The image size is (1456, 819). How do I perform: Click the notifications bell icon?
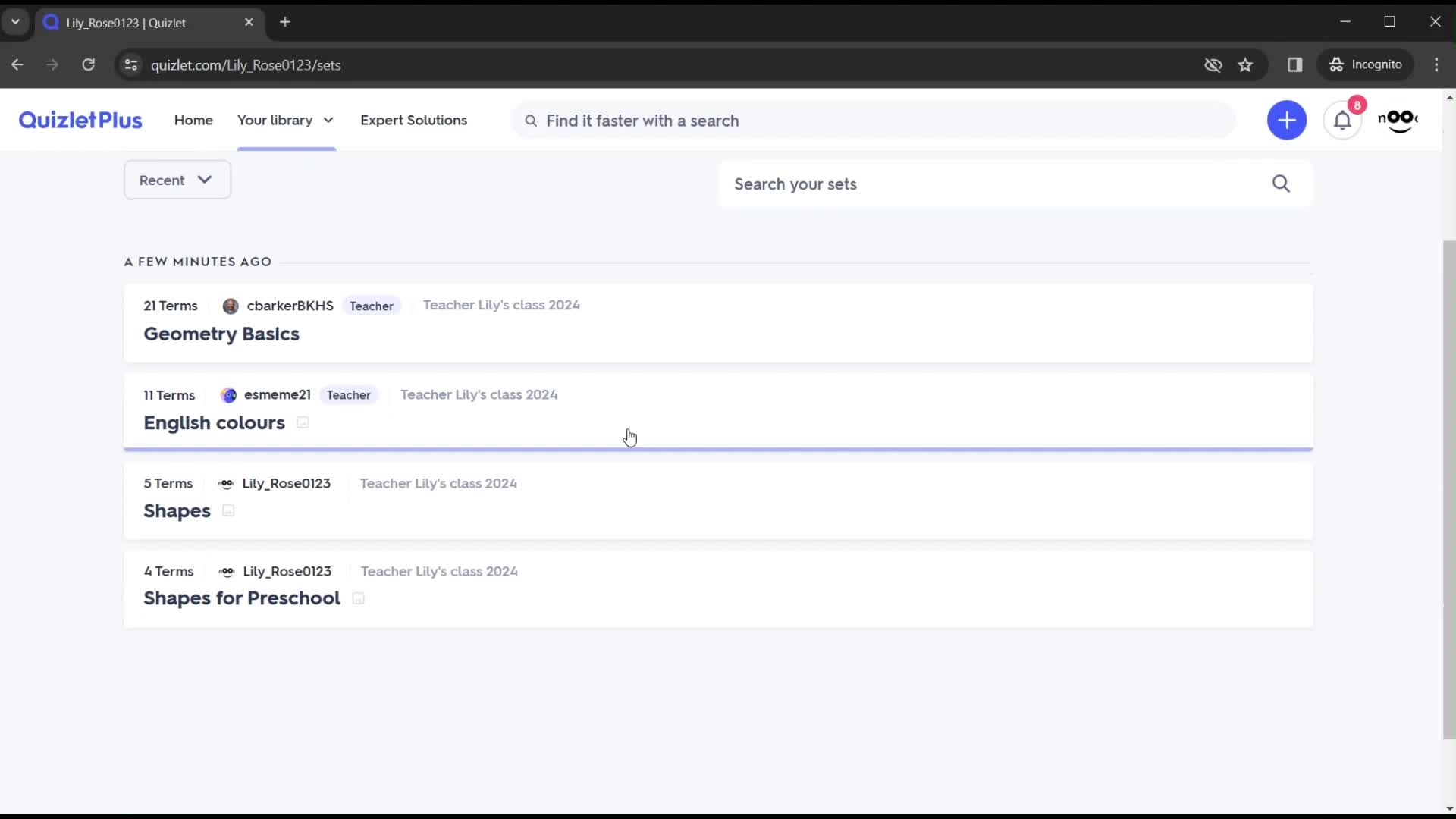click(x=1342, y=120)
